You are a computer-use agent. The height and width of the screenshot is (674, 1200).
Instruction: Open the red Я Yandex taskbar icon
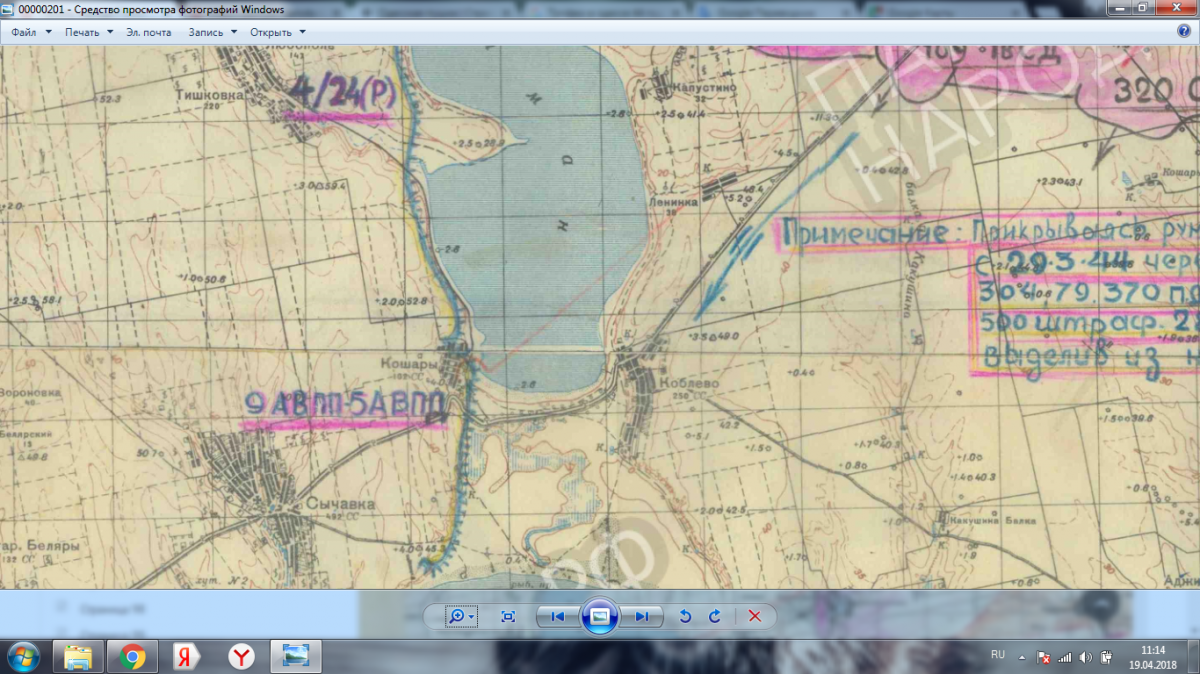pos(186,657)
